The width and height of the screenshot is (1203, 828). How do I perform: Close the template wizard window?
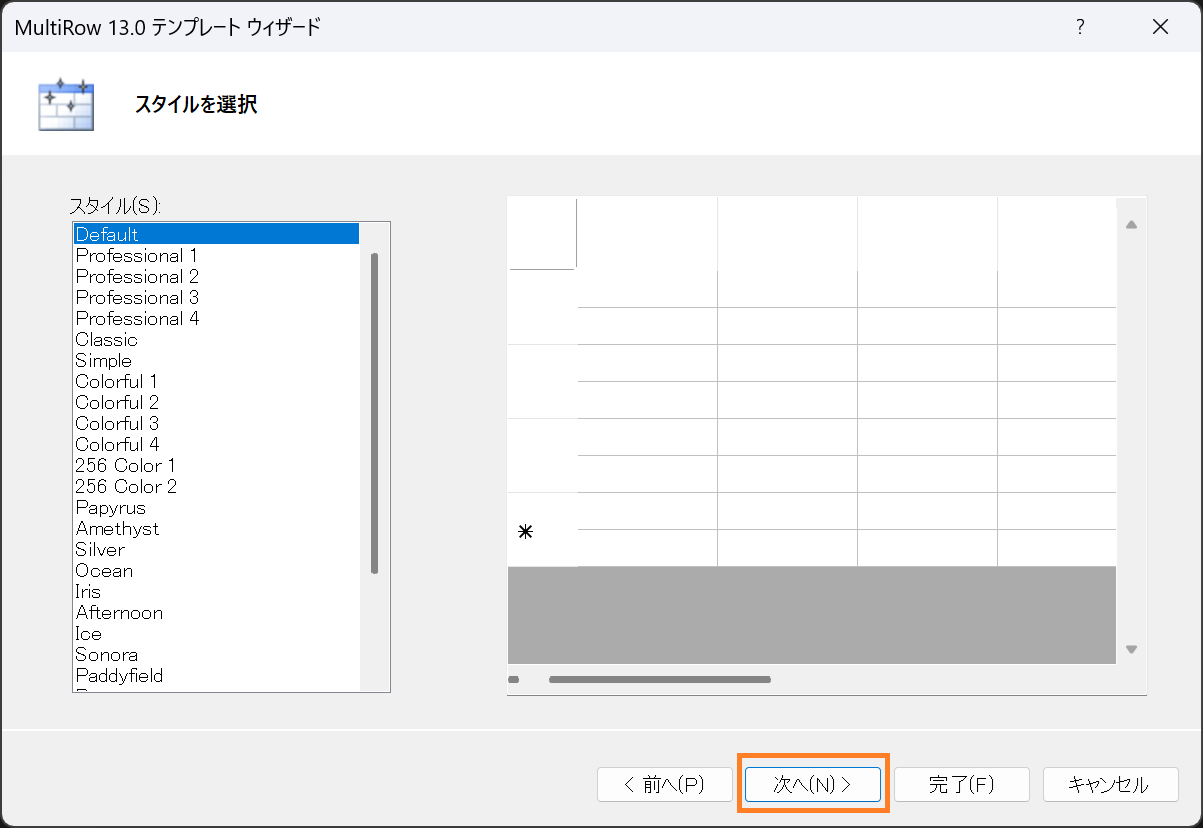tap(1160, 27)
